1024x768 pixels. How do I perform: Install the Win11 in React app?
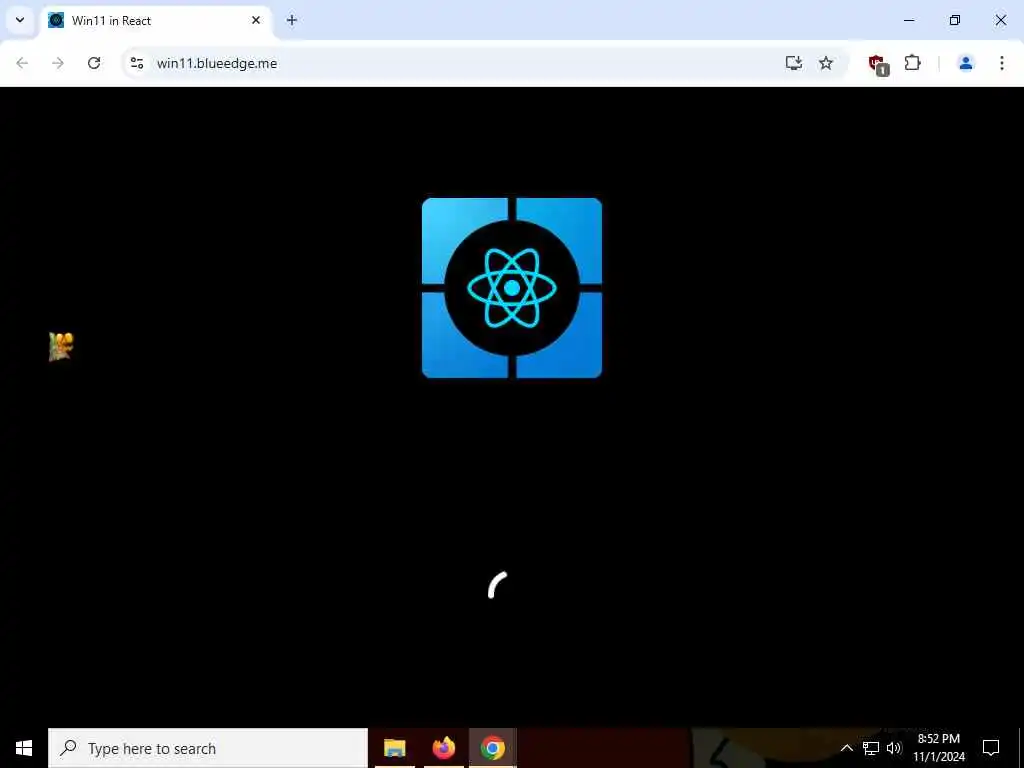[x=793, y=63]
